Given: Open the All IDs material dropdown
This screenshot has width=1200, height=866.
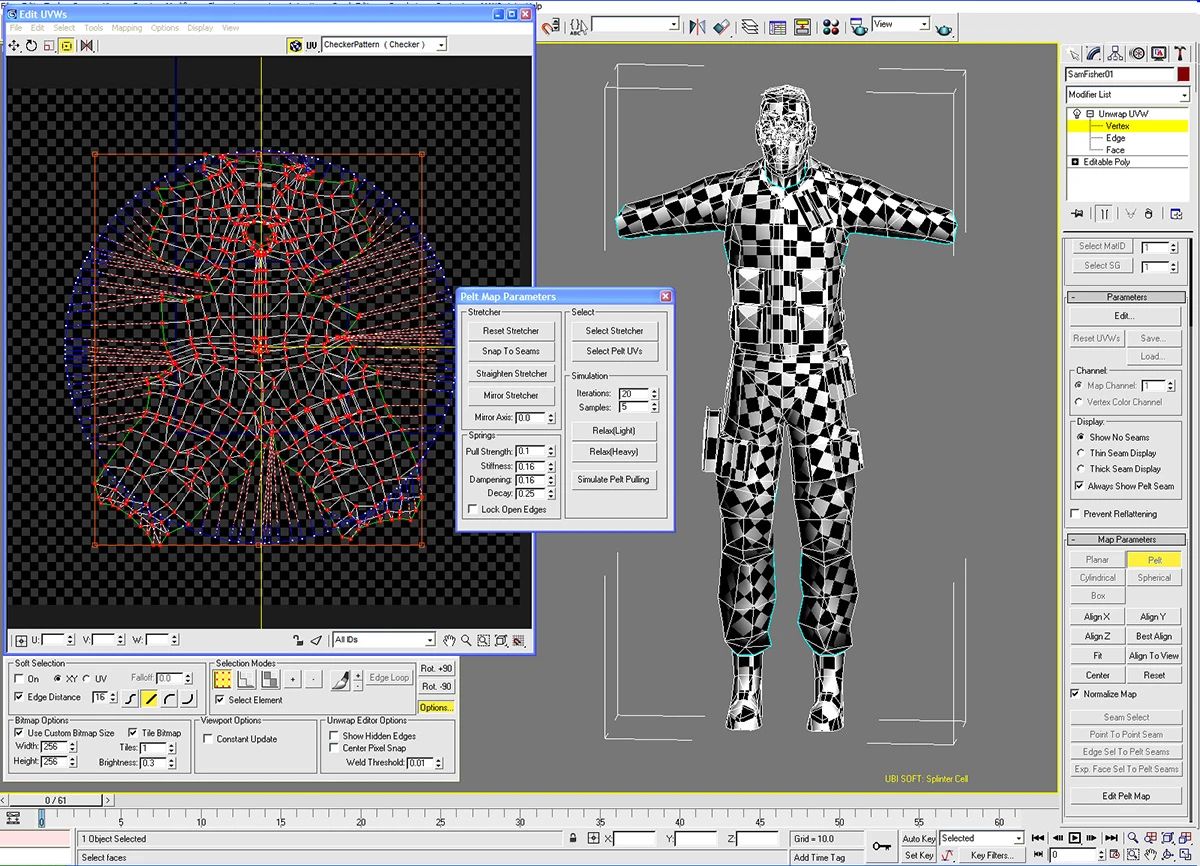Looking at the screenshot, I should coord(384,640).
